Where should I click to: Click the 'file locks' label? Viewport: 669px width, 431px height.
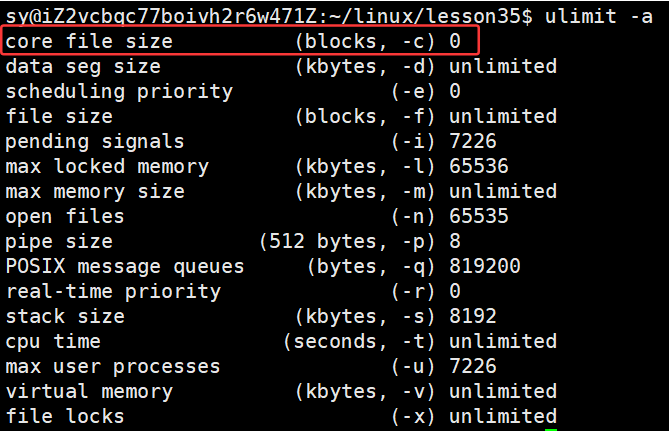[65, 416]
